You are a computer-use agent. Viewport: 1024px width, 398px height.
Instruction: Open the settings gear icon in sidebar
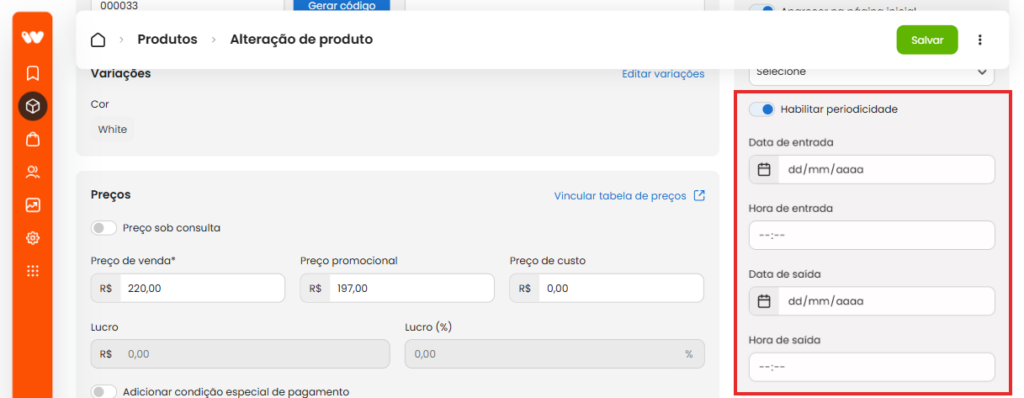click(33, 238)
